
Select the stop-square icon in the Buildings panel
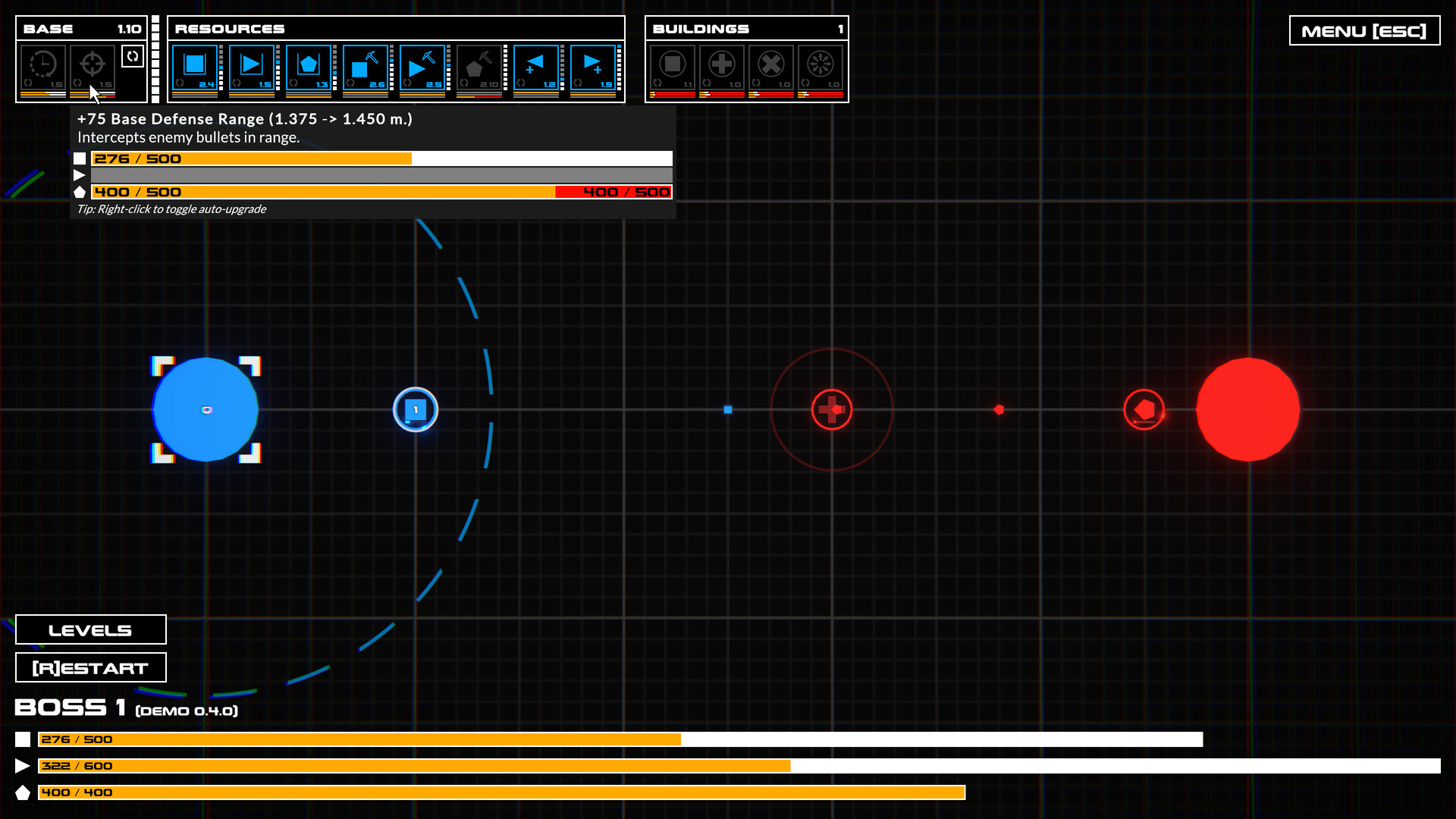(673, 64)
